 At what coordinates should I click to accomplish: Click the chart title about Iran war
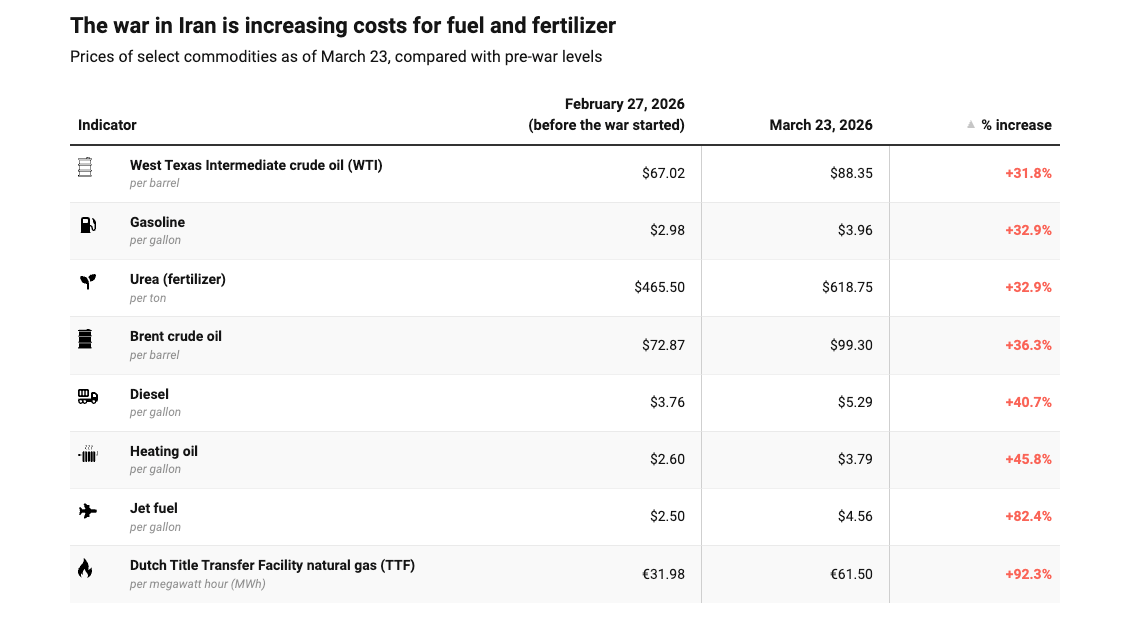[x=343, y=25]
